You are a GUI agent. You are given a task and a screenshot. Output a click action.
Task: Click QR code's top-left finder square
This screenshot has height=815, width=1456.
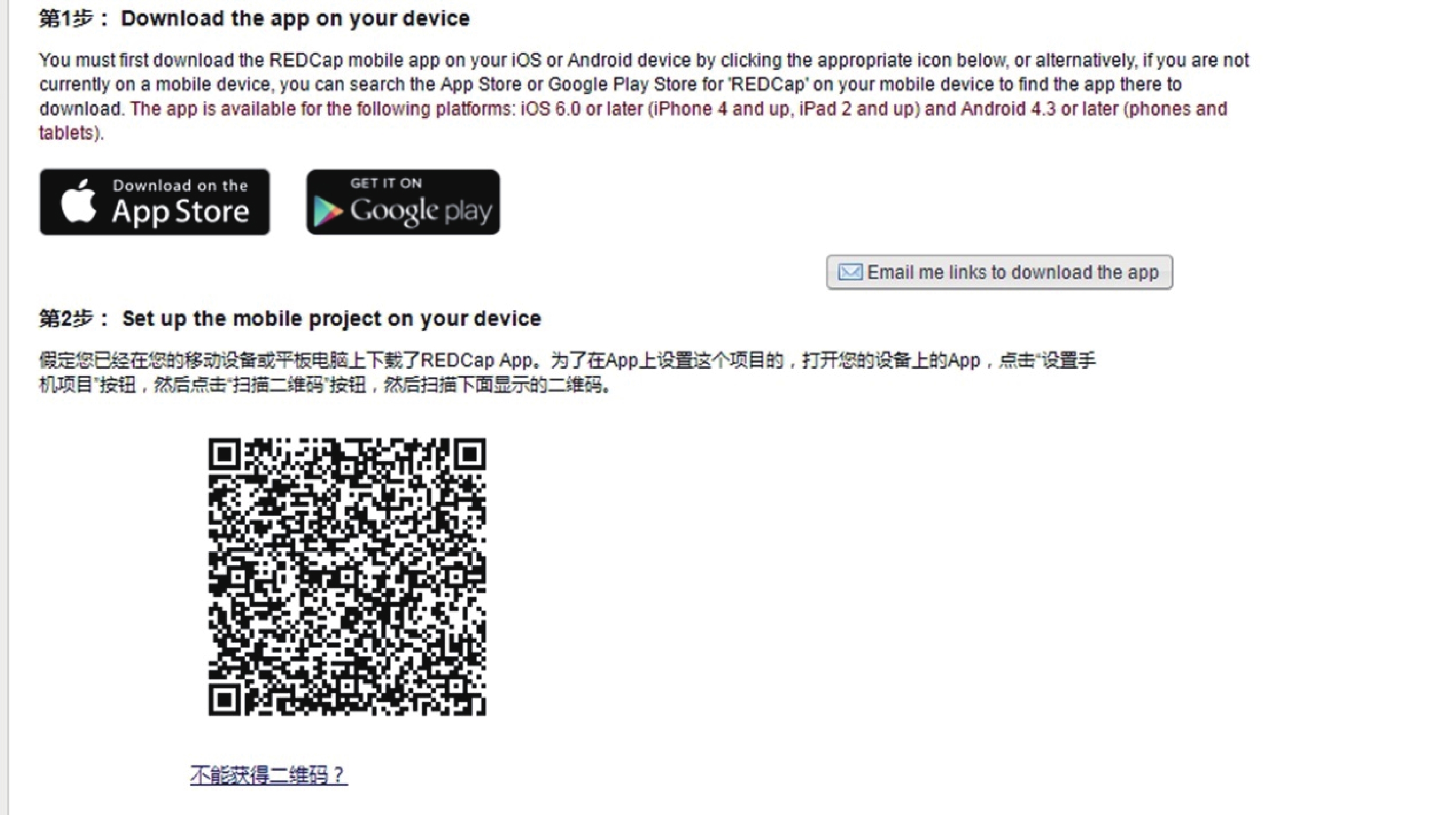click(x=225, y=454)
